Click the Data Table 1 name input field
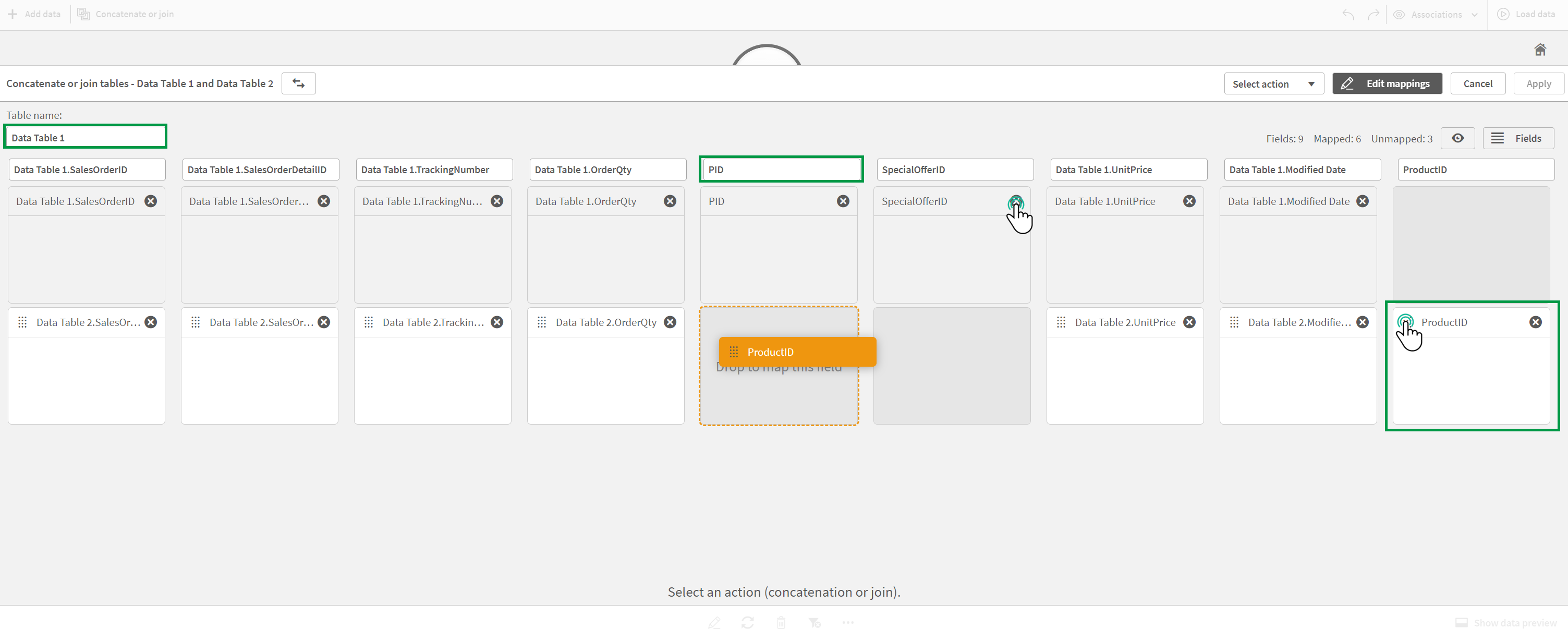Image resolution: width=1568 pixels, height=640 pixels. [x=86, y=137]
